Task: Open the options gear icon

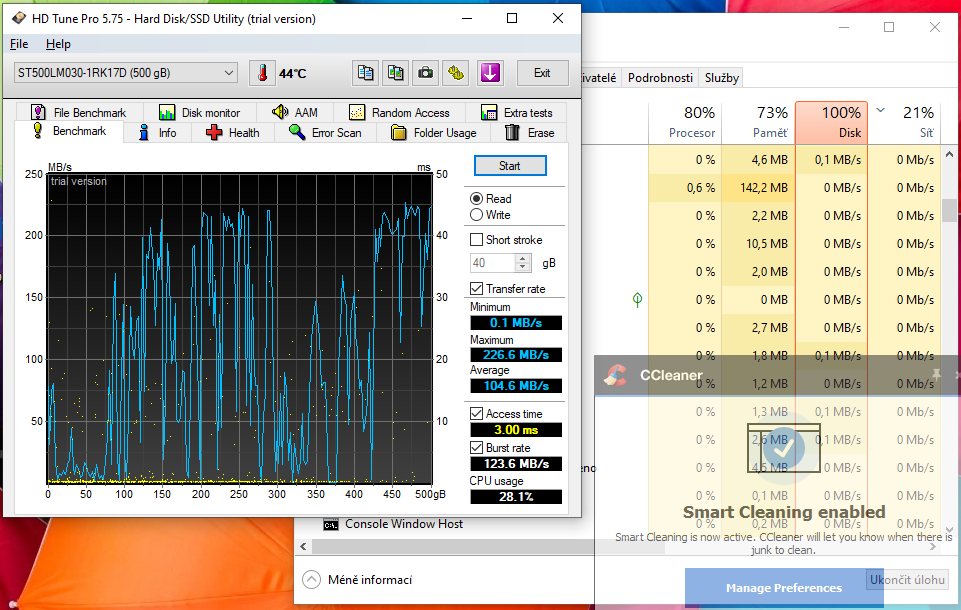Action: click(x=455, y=73)
